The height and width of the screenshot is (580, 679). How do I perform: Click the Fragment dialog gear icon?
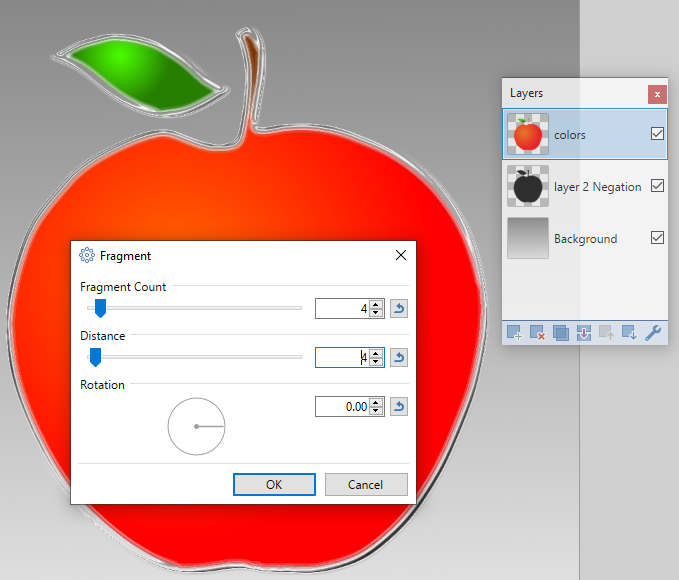(x=87, y=255)
